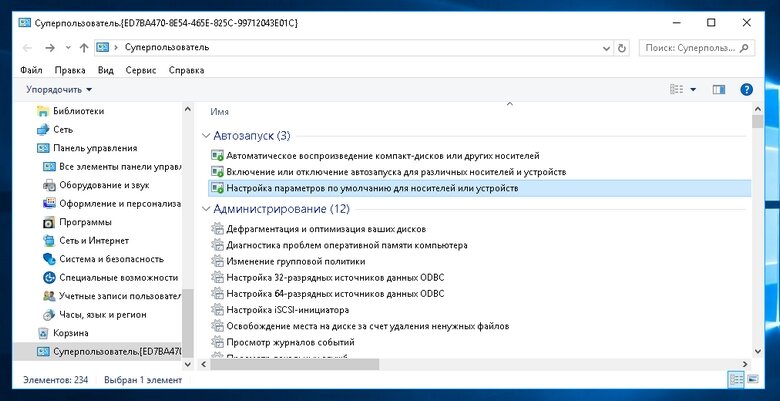Expand address bar history dropdown
The image size is (780, 401).
(606, 48)
